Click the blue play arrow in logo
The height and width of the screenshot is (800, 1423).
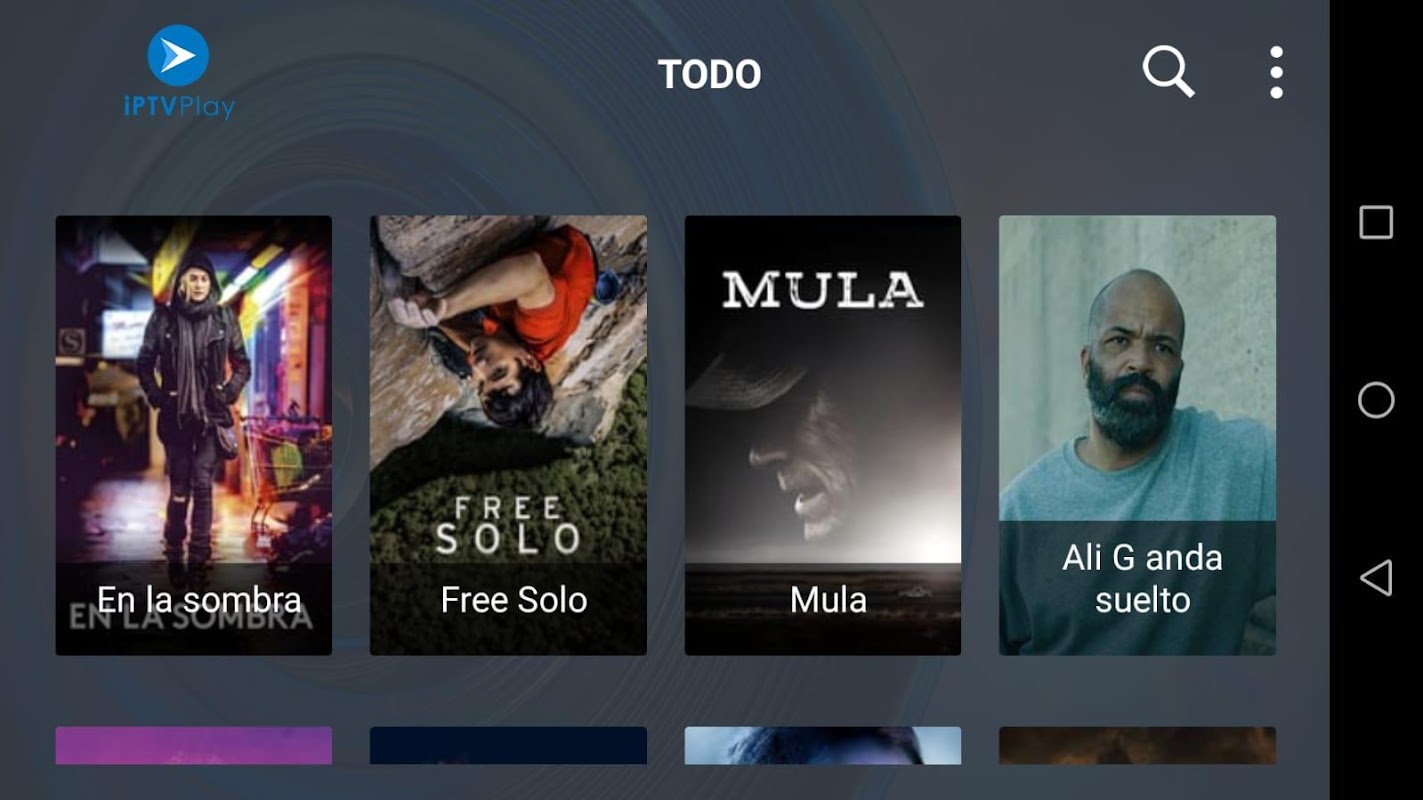pos(178,56)
